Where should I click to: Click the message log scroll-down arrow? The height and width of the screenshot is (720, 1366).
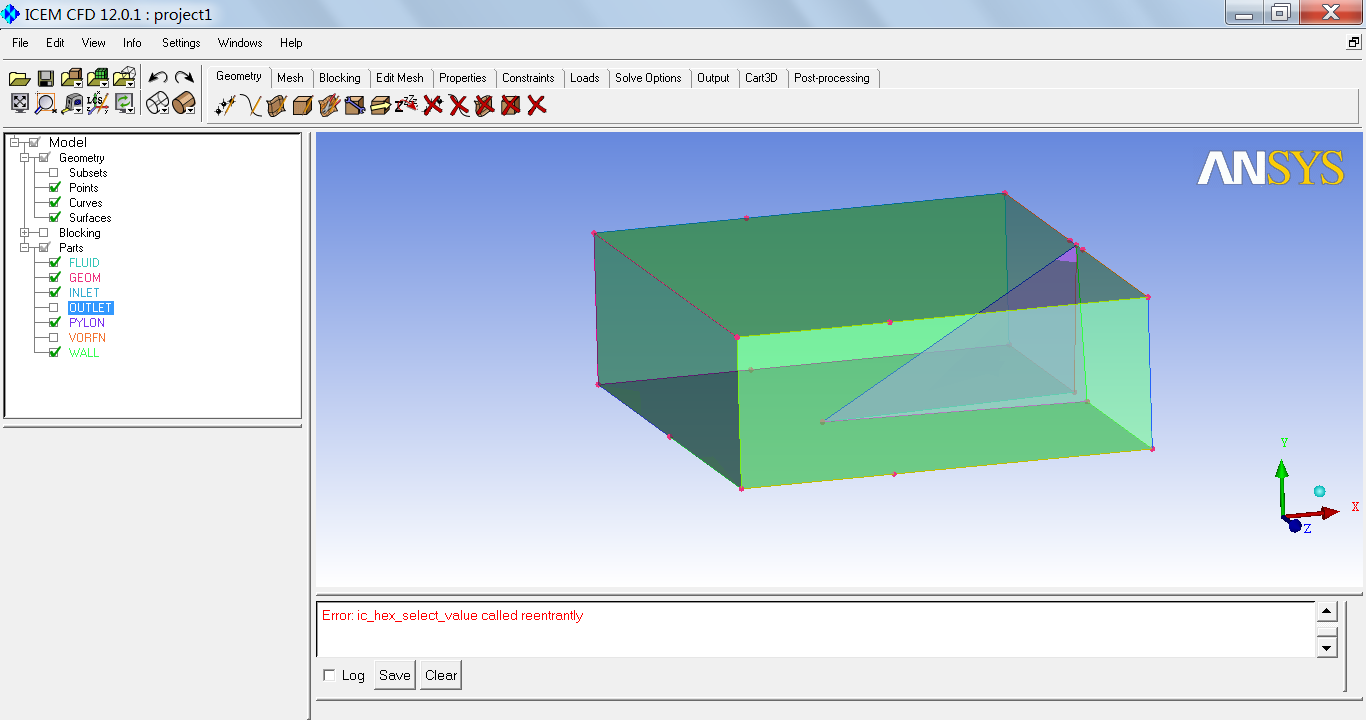click(x=1327, y=647)
